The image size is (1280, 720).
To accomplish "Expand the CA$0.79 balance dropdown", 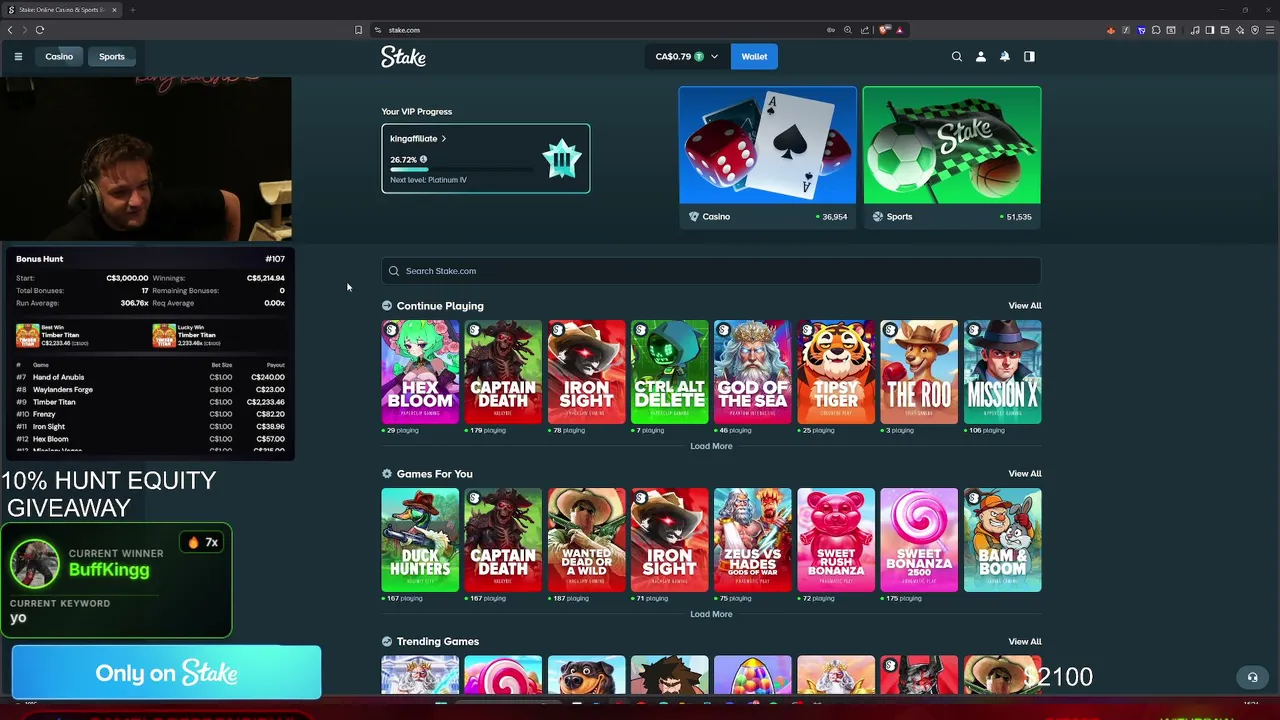I will tap(686, 57).
